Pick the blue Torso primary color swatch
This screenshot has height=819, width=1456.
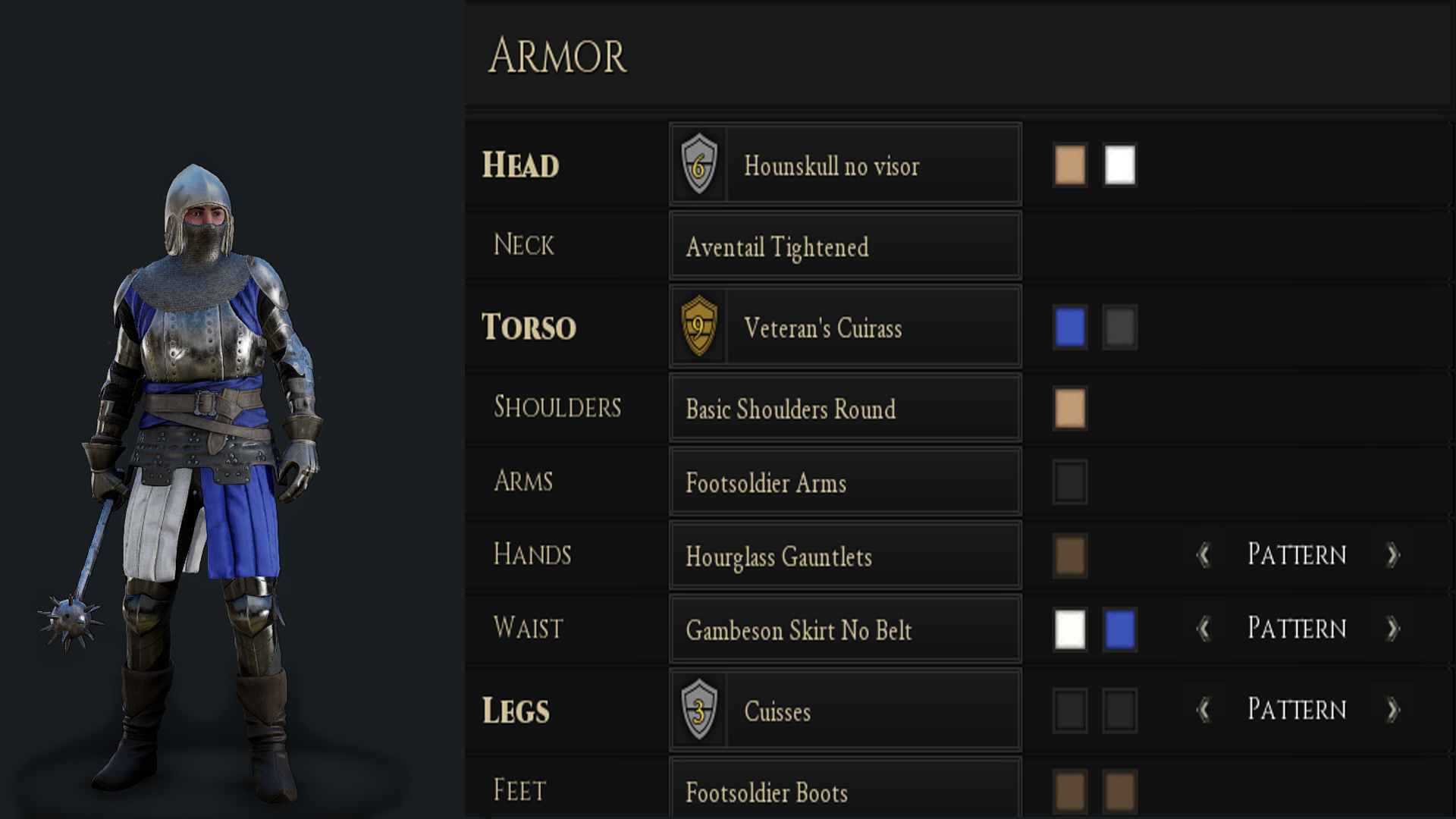pyautogui.click(x=1069, y=328)
